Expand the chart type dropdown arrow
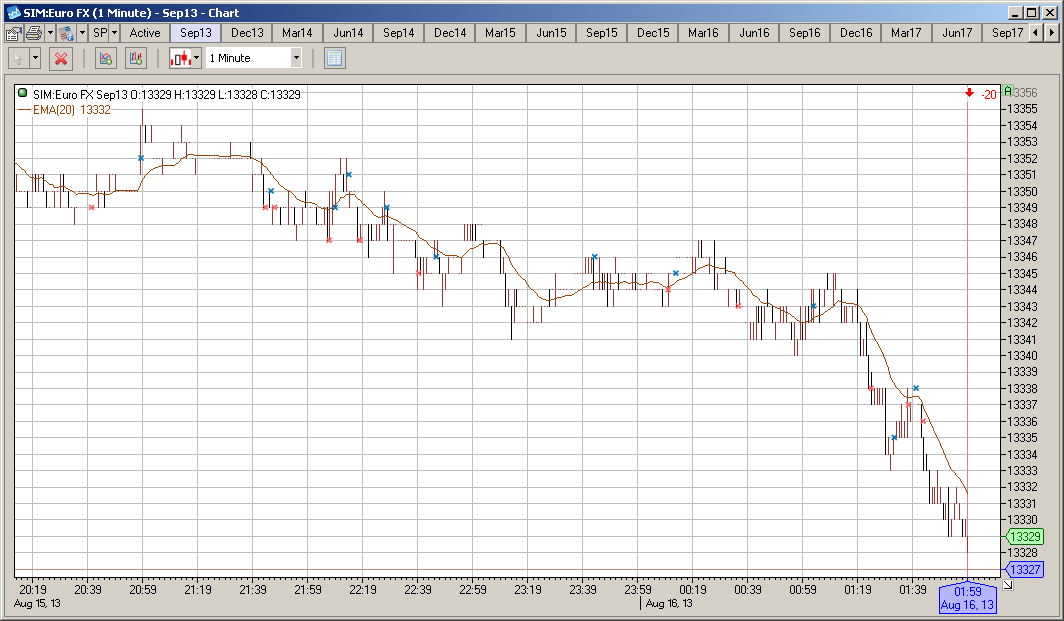The height and width of the screenshot is (621, 1064). click(x=197, y=58)
